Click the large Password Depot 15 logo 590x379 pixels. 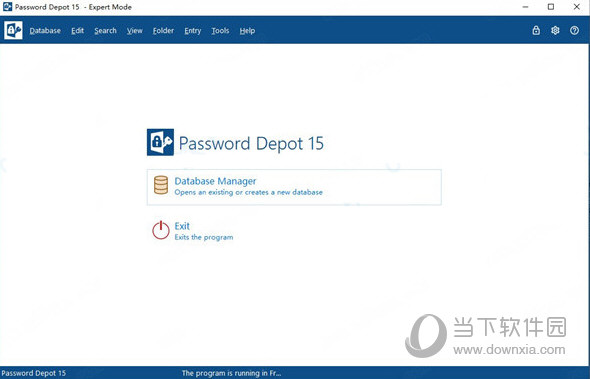click(160, 142)
